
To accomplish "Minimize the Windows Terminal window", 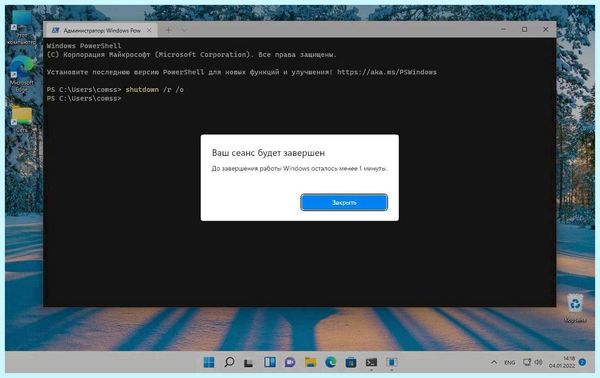I will pyautogui.click(x=504, y=29).
